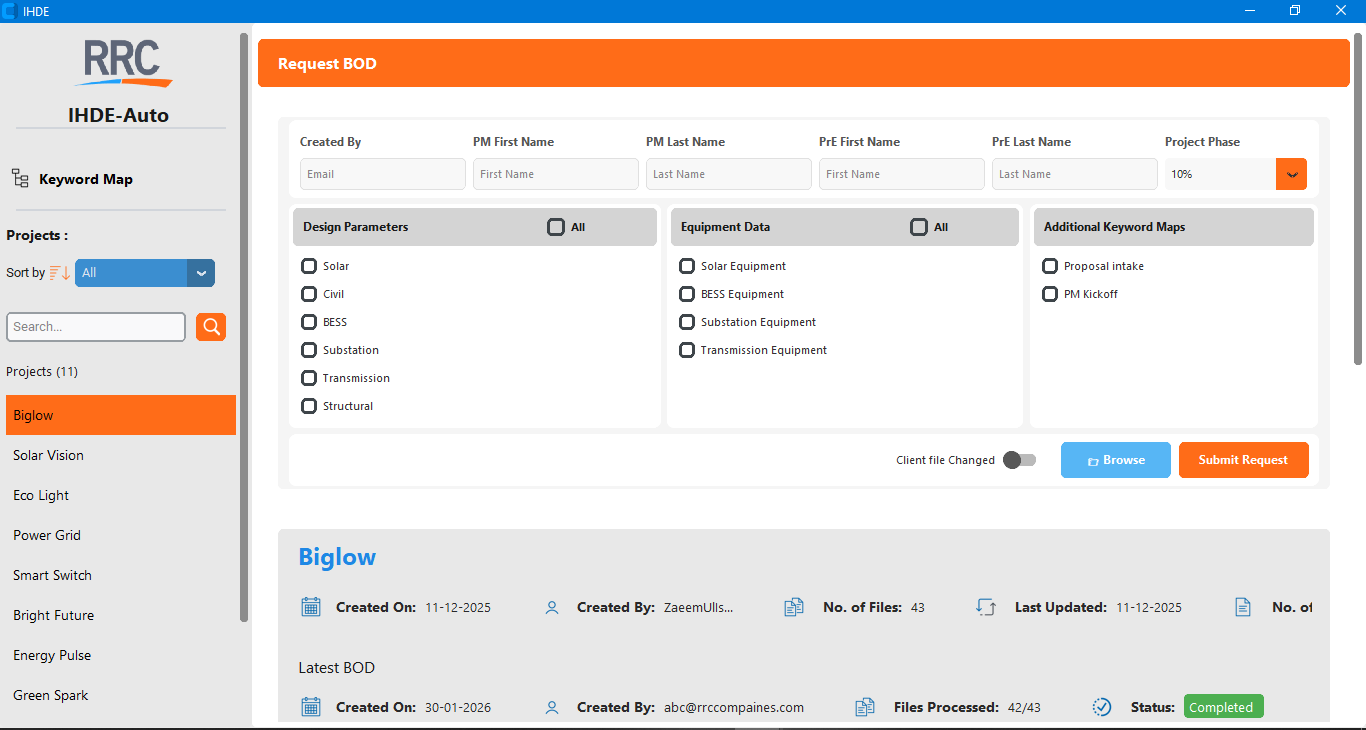1366x730 pixels.
Task: Click the project Search box
Action: click(x=96, y=327)
